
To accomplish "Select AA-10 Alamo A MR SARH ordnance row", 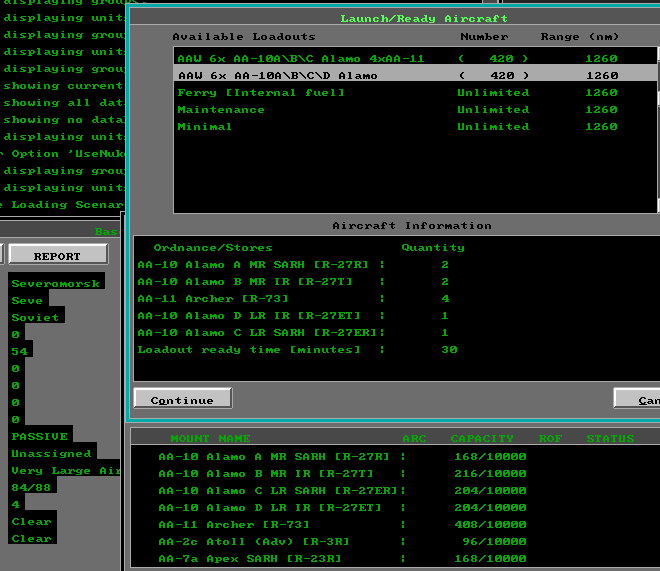I will tap(293, 265).
